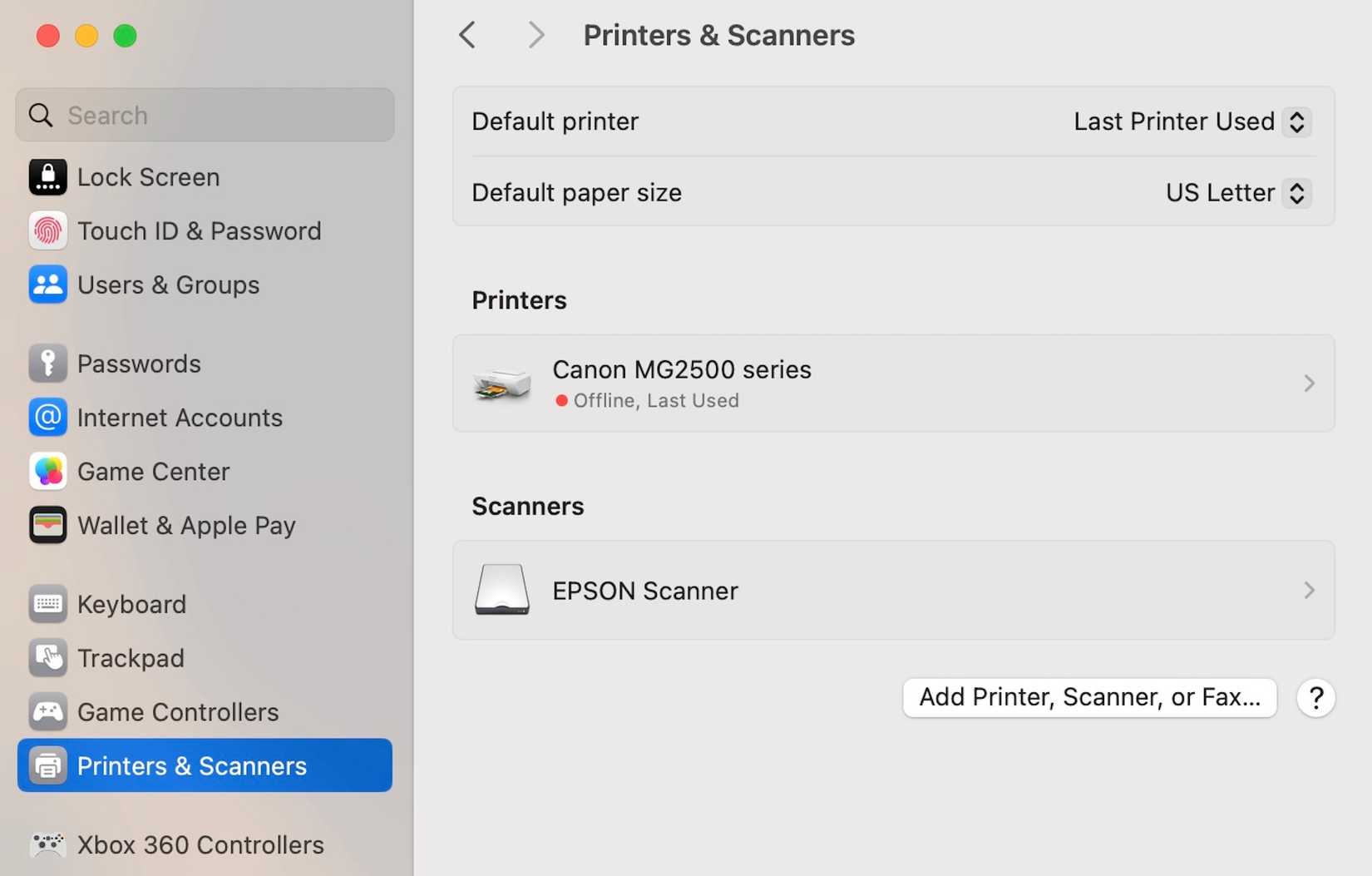Open help with the question mark button
The height and width of the screenshot is (876, 1372).
[1315, 698]
